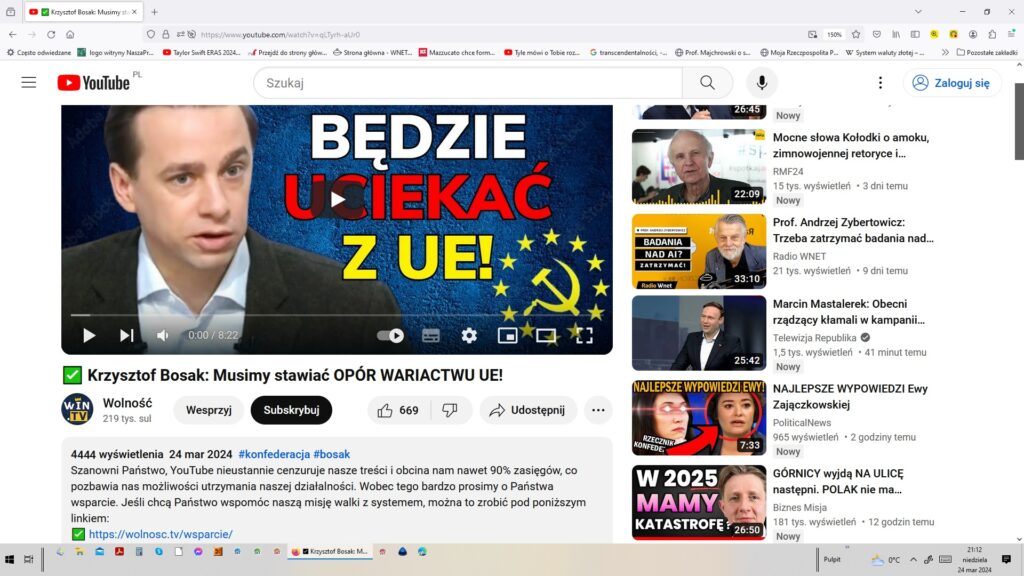
Task: Click the page vertical scrollbar
Action: tap(1019, 121)
